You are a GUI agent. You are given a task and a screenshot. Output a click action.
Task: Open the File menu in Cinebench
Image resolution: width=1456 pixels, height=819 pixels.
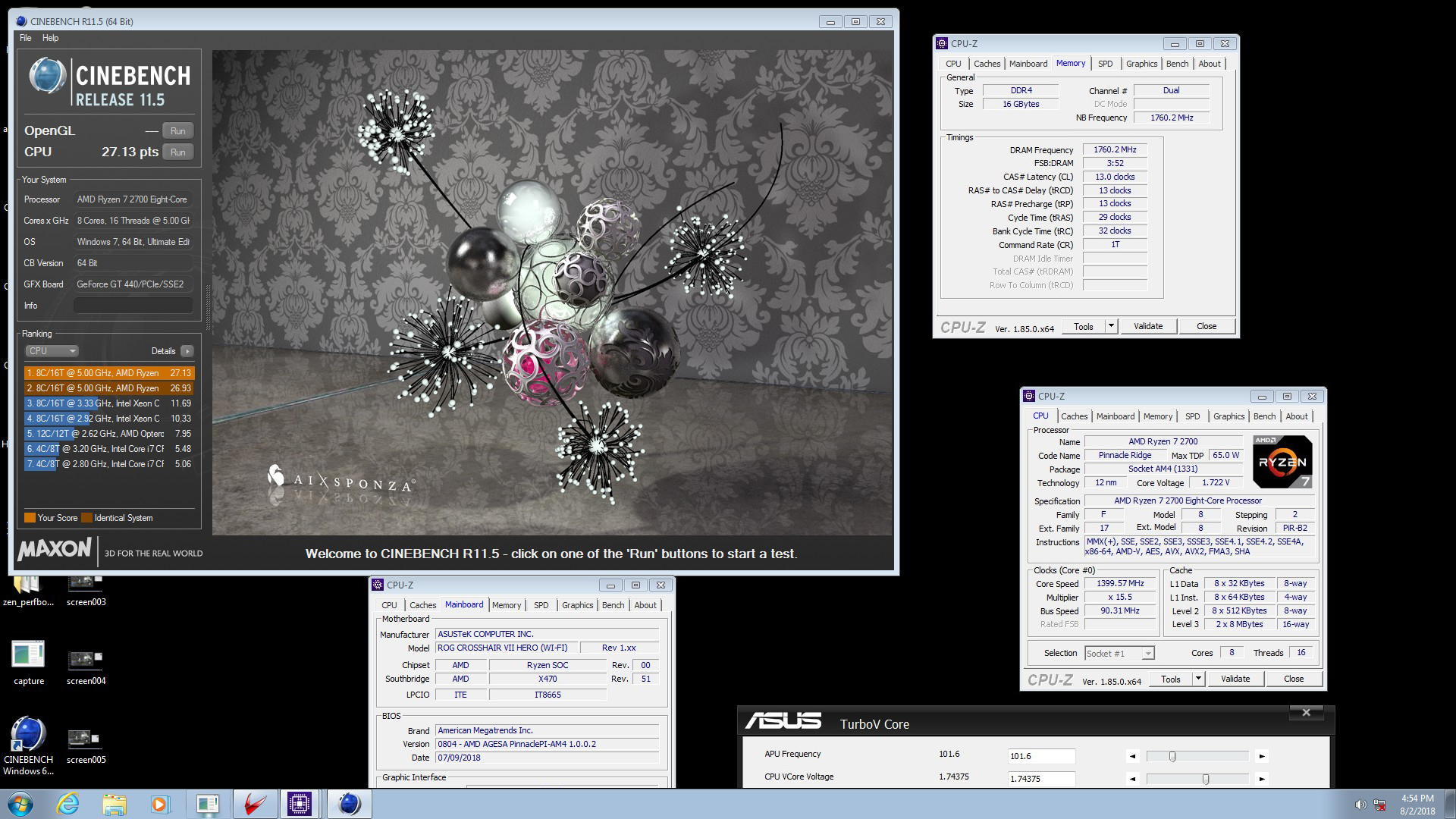pos(25,38)
